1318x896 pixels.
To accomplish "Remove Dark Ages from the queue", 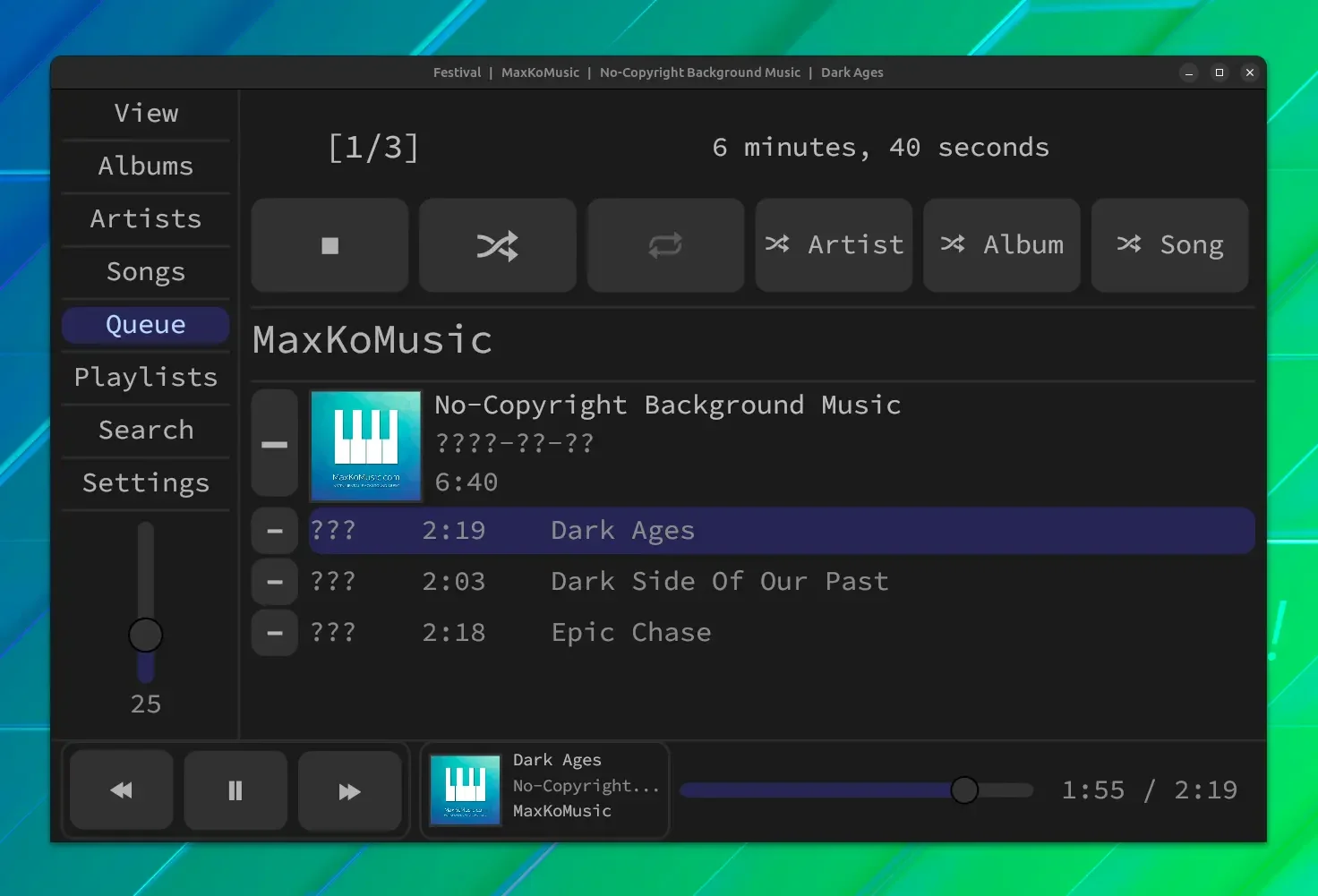I will (x=274, y=531).
